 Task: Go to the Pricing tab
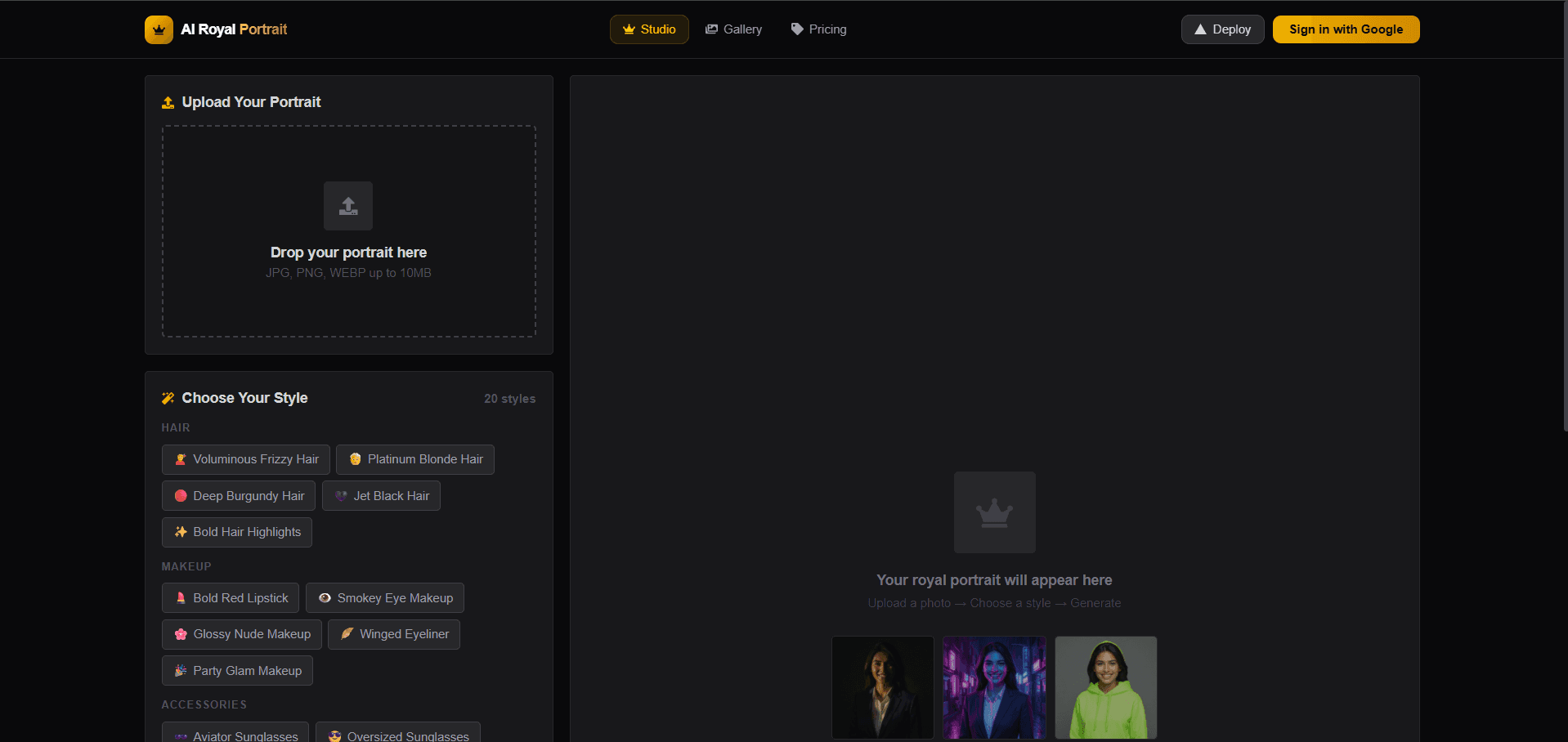click(818, 29)
